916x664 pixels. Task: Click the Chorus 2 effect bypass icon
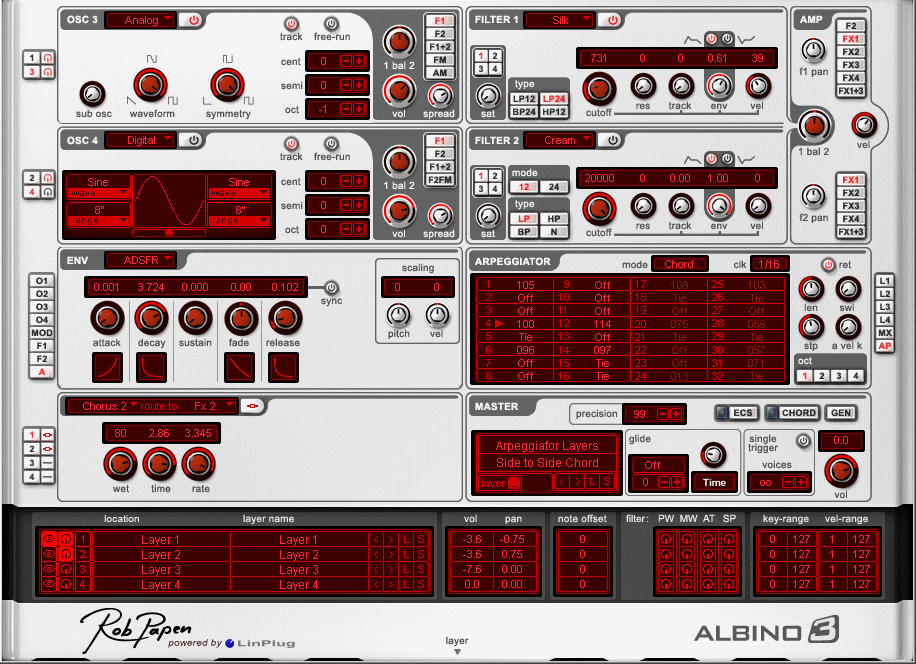pyautogui.click(x=252, y=406)
